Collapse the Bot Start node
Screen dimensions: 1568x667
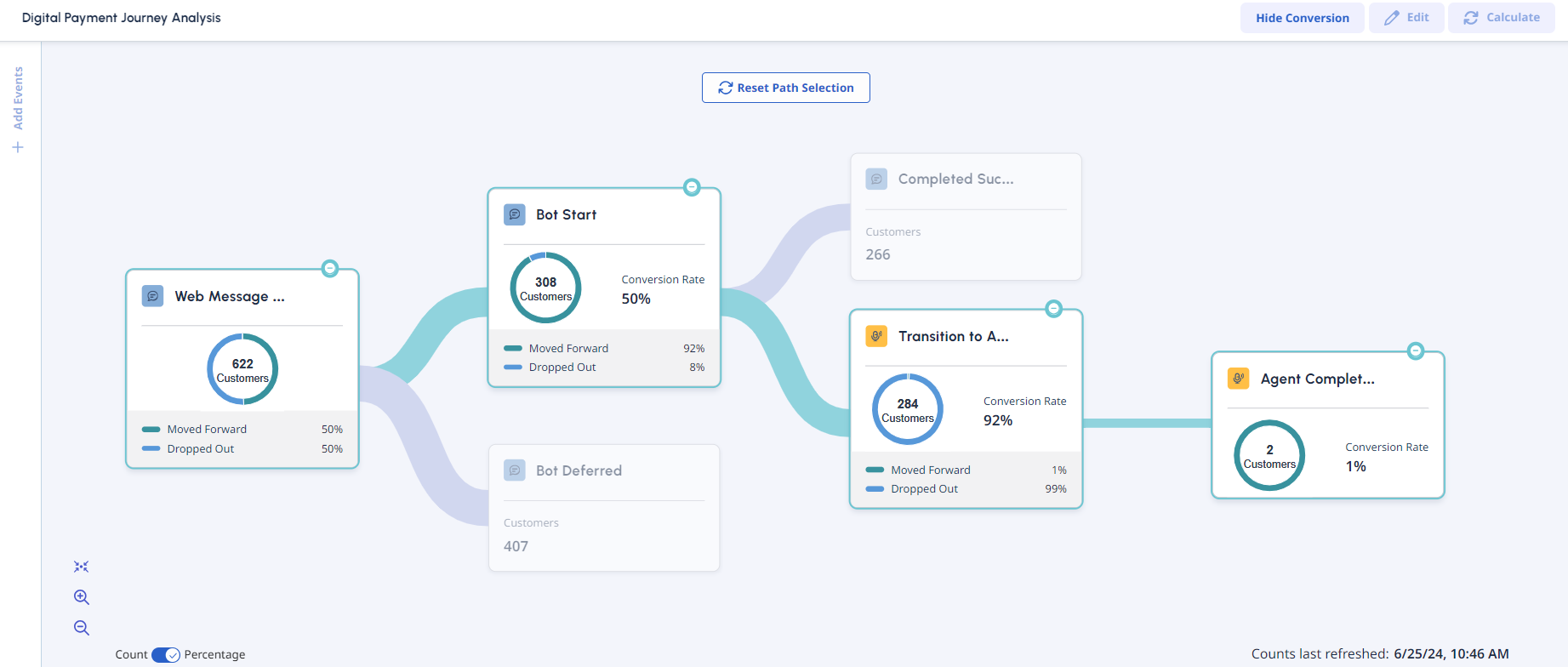click(693, 187)
